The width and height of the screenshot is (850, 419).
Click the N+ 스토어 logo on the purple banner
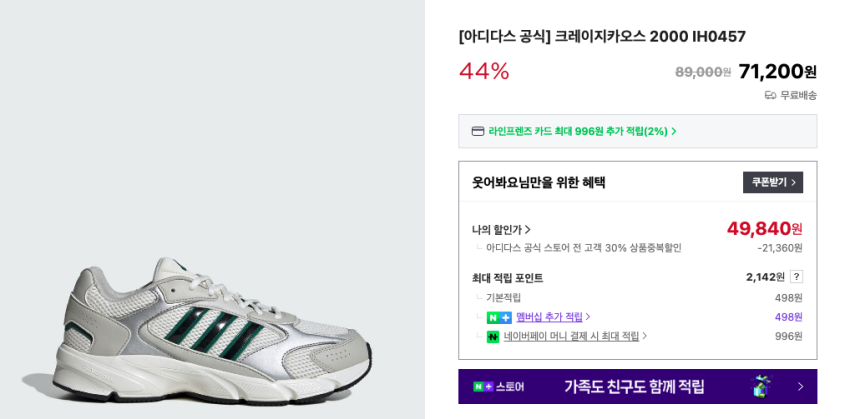pyautogui.click(x=498, y=386)
